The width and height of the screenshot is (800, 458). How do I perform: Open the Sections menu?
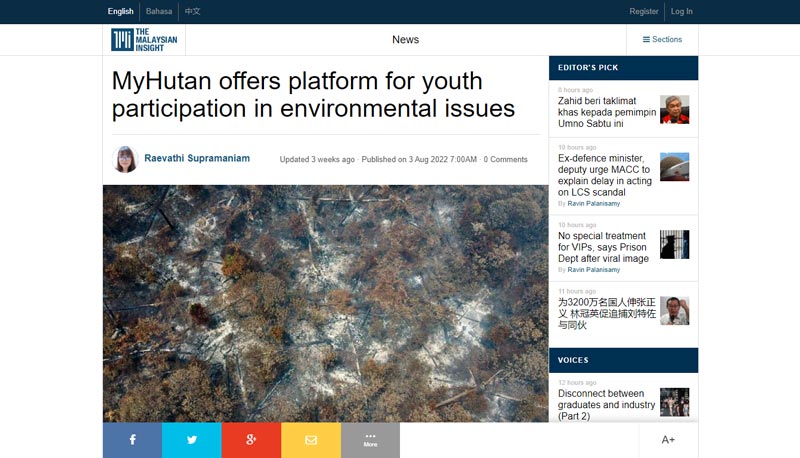[662, 39]
